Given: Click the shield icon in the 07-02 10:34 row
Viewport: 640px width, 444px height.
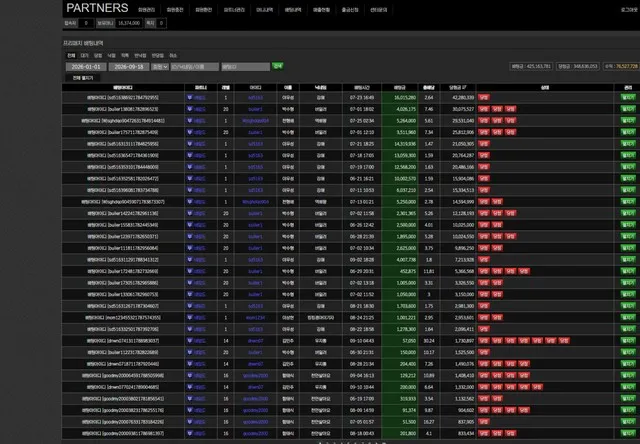Looking at the screenshot, I should pyautogui.click(x=190, y=248).
